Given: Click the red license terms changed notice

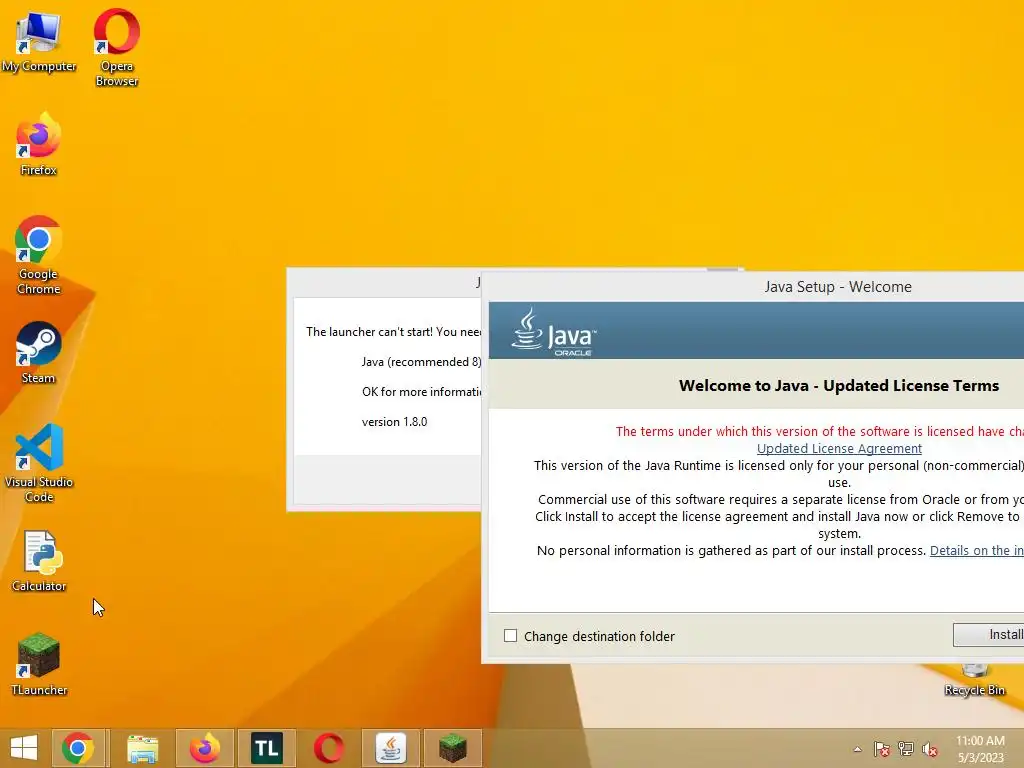Looking at the screenshot, I should [820, 432].
